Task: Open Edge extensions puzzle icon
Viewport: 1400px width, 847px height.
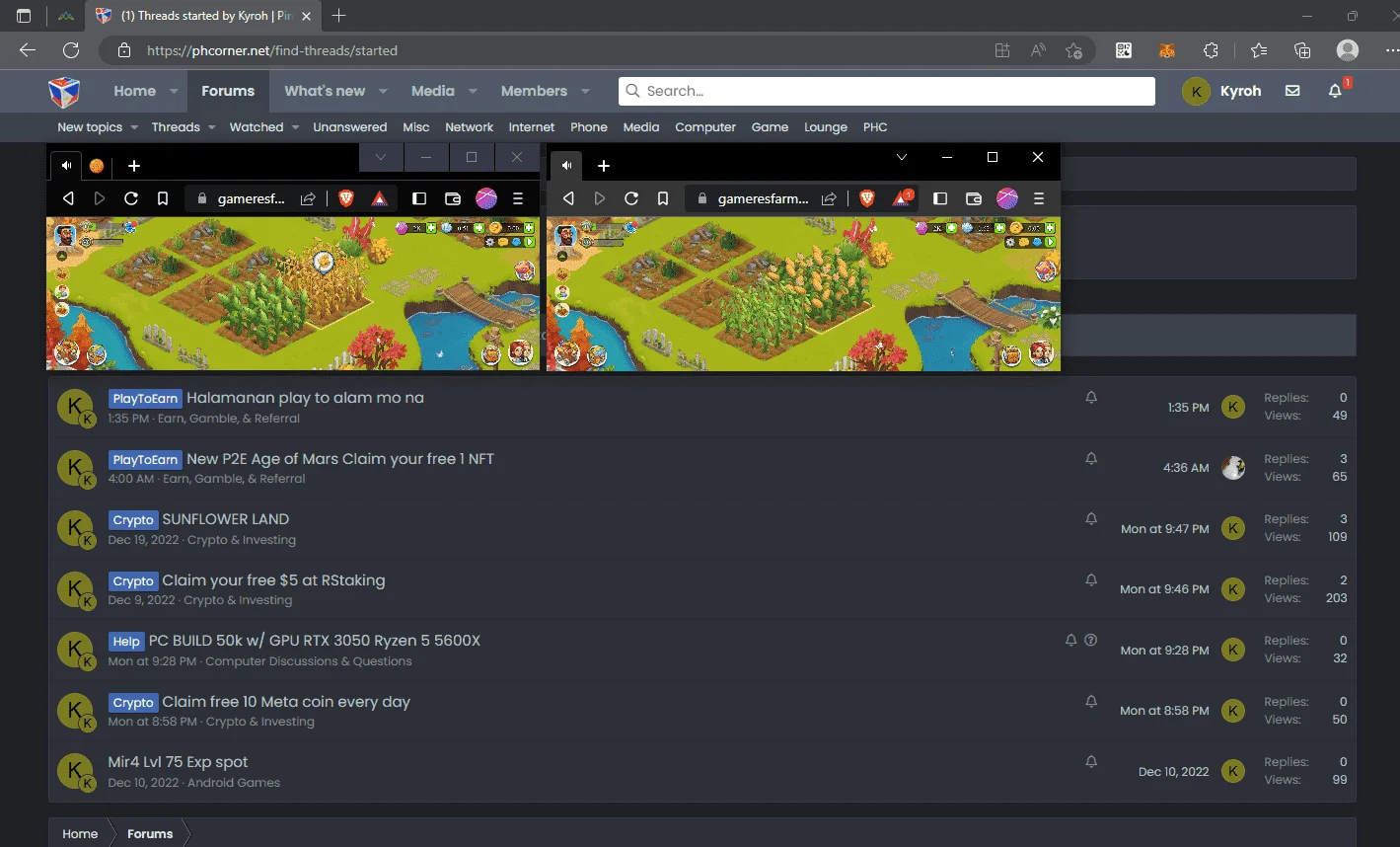Action: (1212, 50)
